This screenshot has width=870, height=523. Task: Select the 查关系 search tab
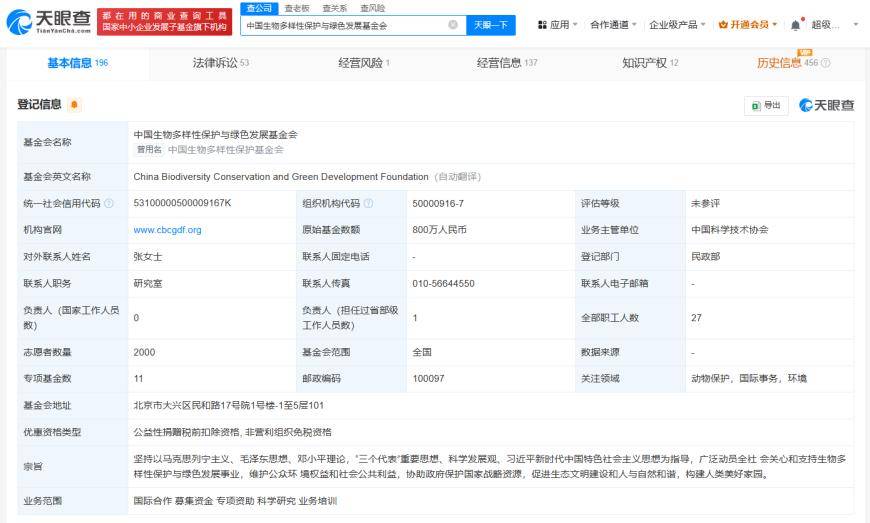pyautogui.click(x=335, y=8)
